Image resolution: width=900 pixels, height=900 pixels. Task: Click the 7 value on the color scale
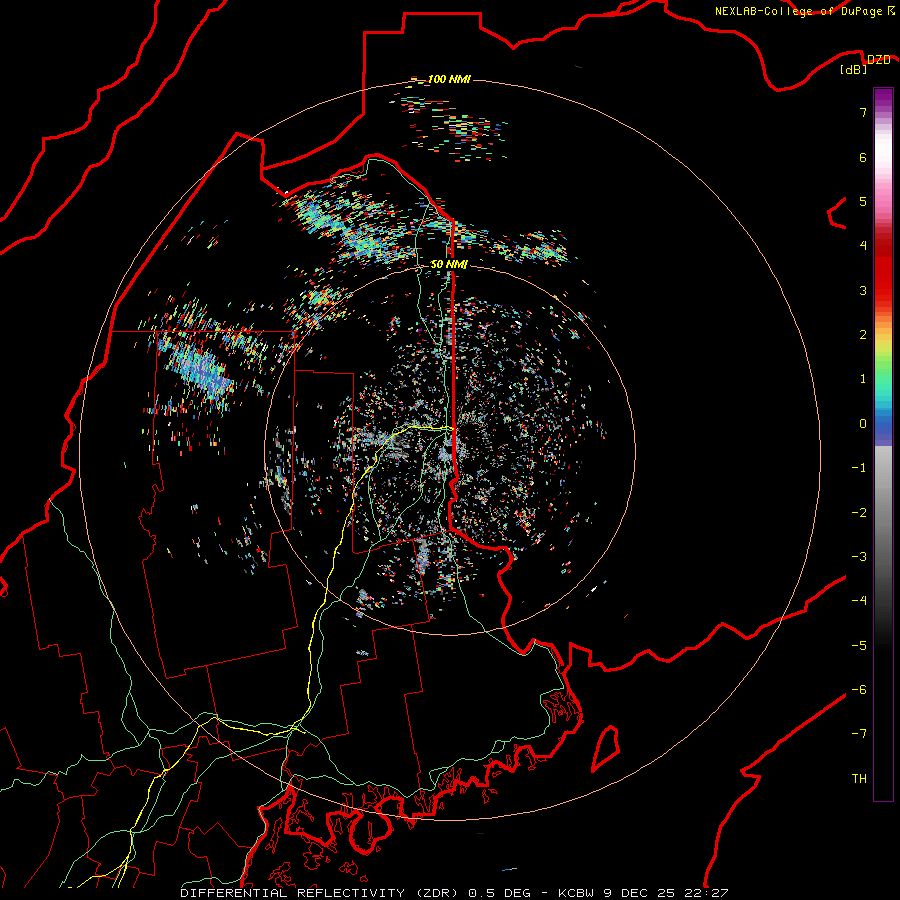coord(863,112)
